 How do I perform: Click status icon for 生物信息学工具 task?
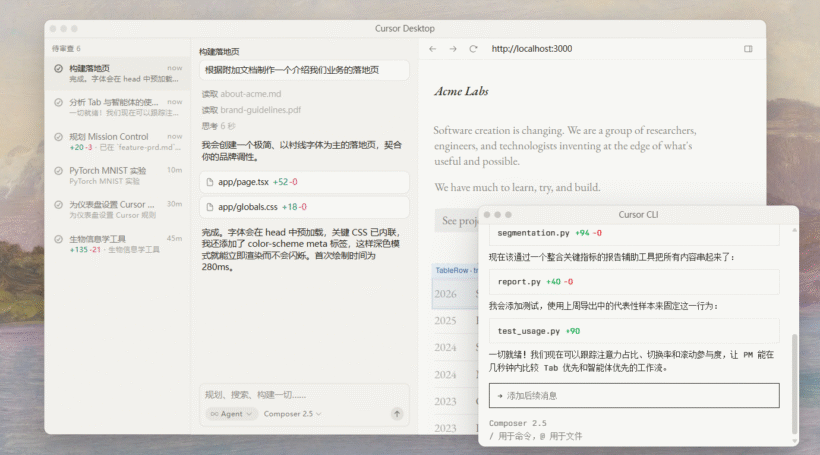click(59, 239)
